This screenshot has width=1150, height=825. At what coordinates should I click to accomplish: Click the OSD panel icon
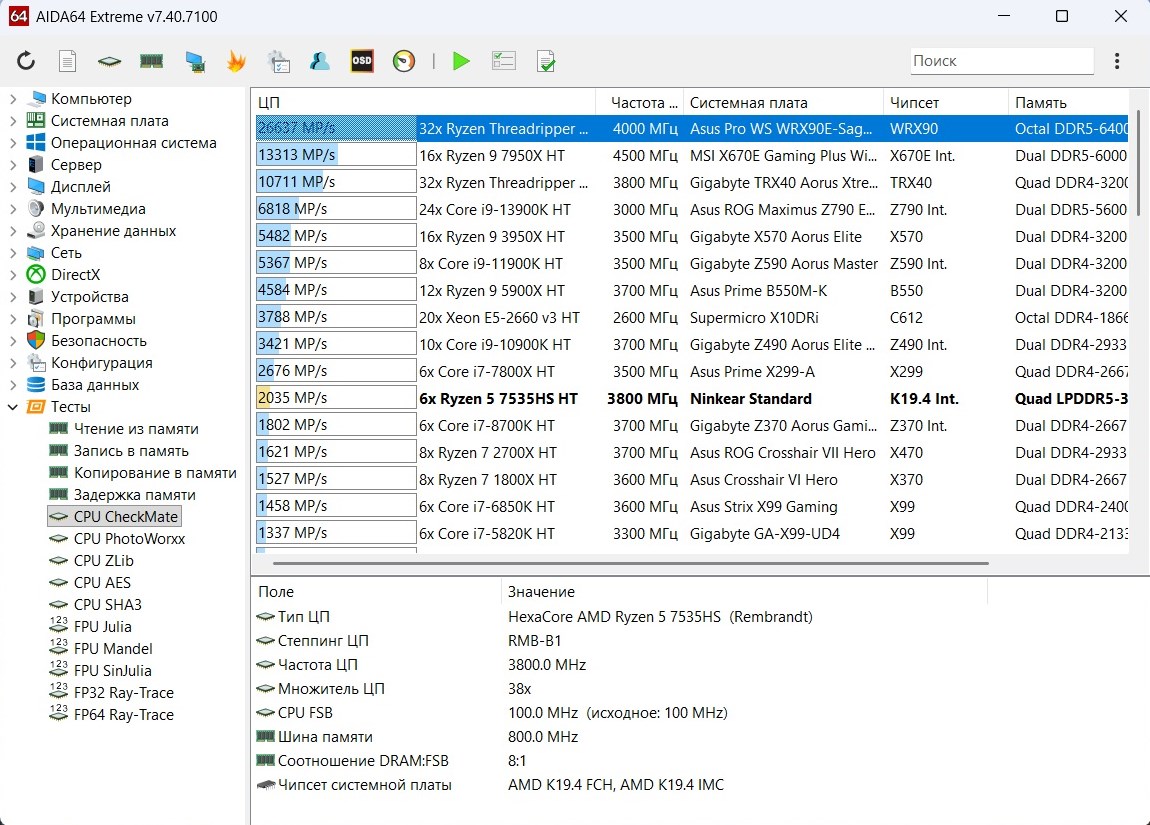point(362,61)
